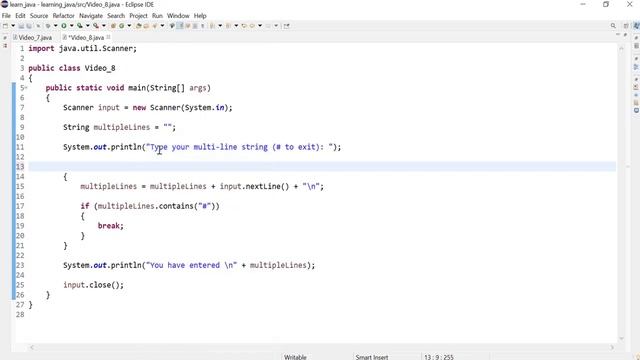
Task: Open the Debug configurations dropdown arrow
Action: click(56, 26)
